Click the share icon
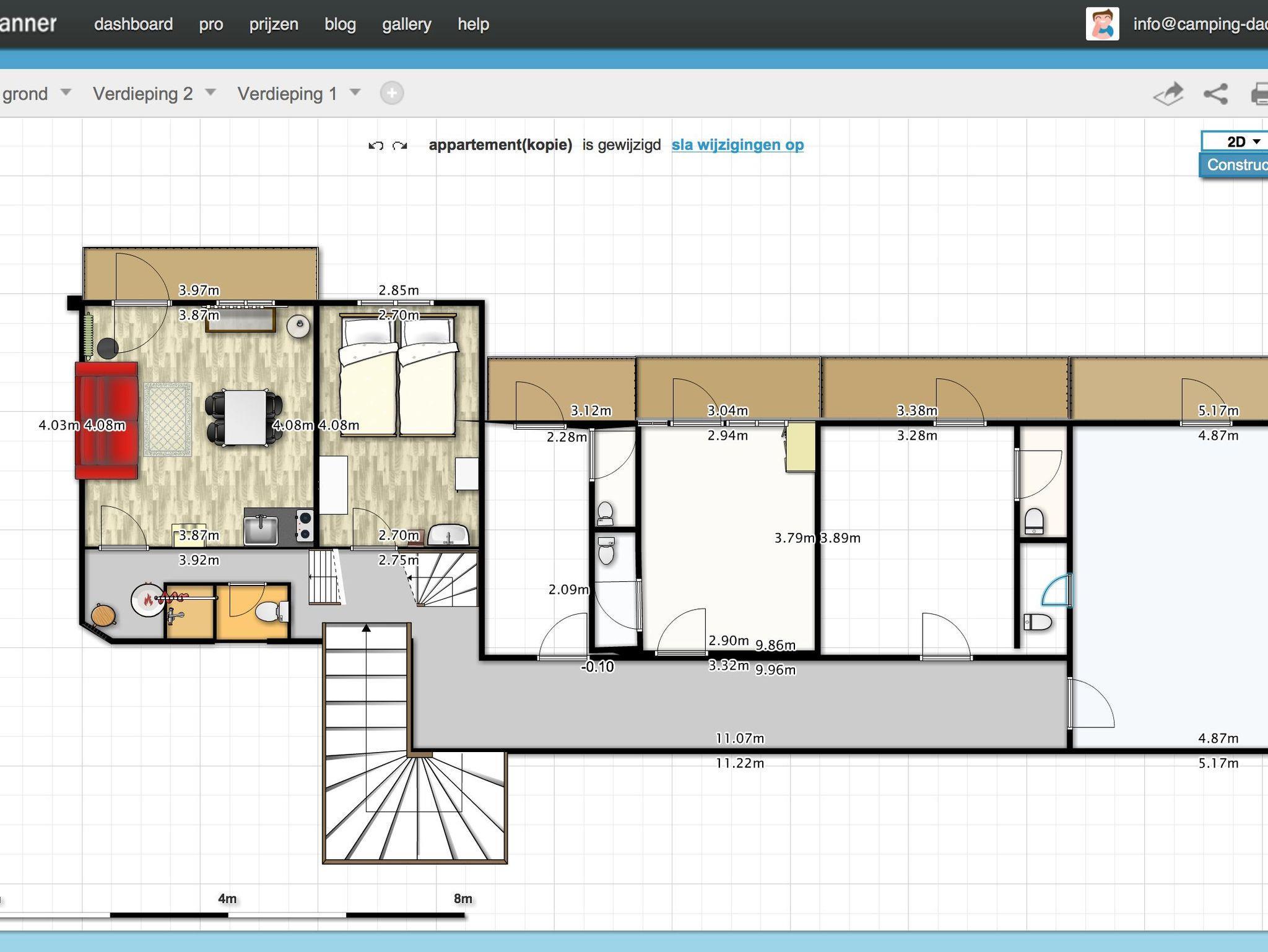 (x=1215, y=94)
